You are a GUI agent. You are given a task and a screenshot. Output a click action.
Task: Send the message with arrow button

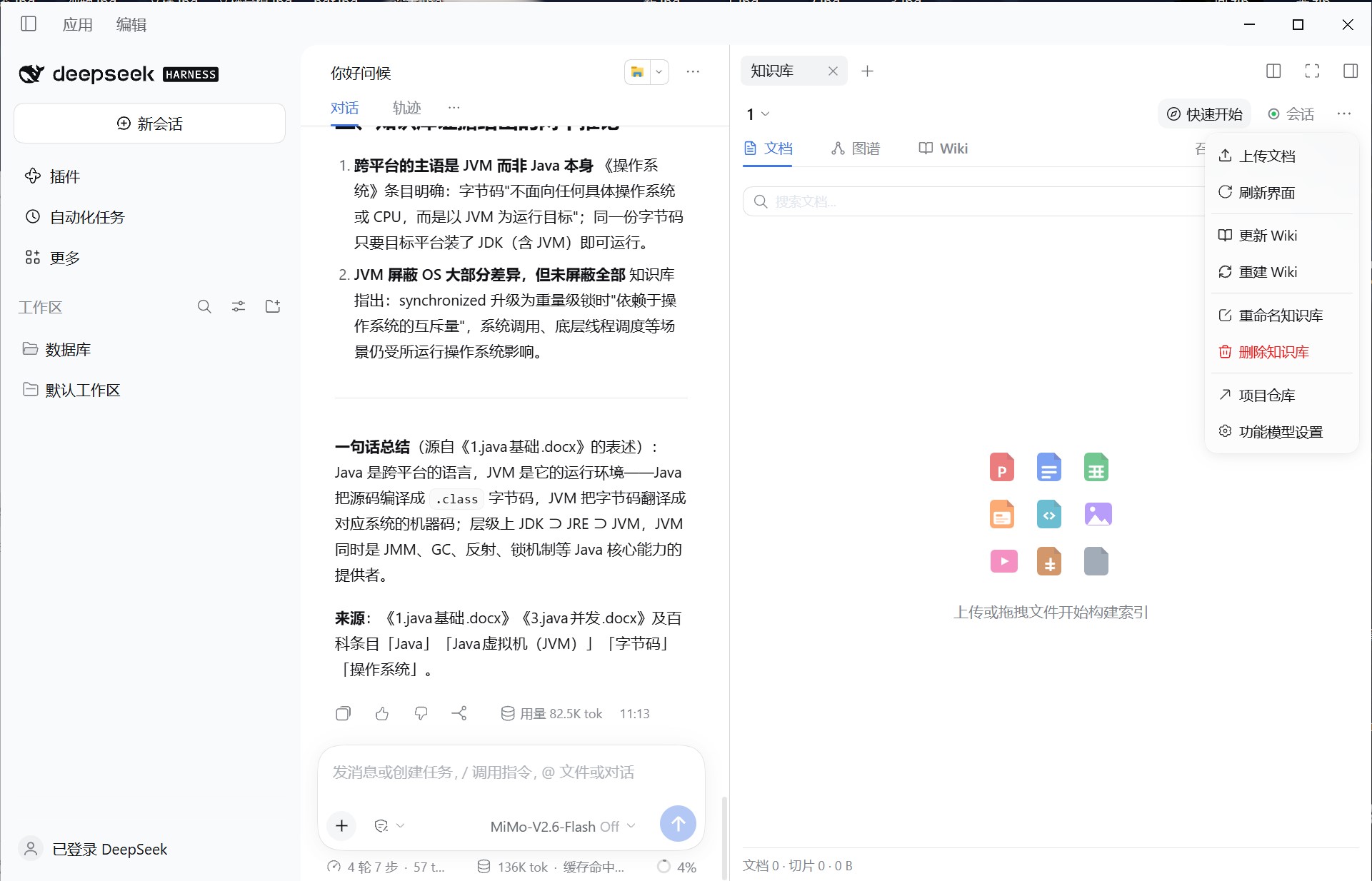click(678, 825)
